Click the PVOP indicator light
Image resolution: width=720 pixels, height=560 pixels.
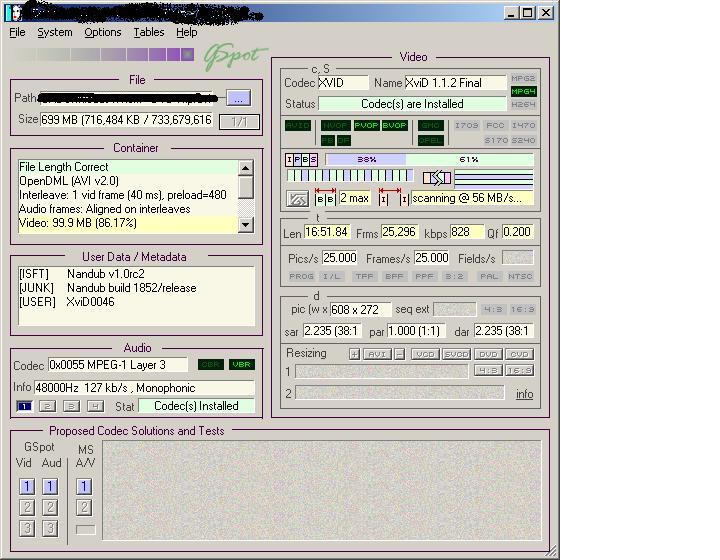[366, 125]
